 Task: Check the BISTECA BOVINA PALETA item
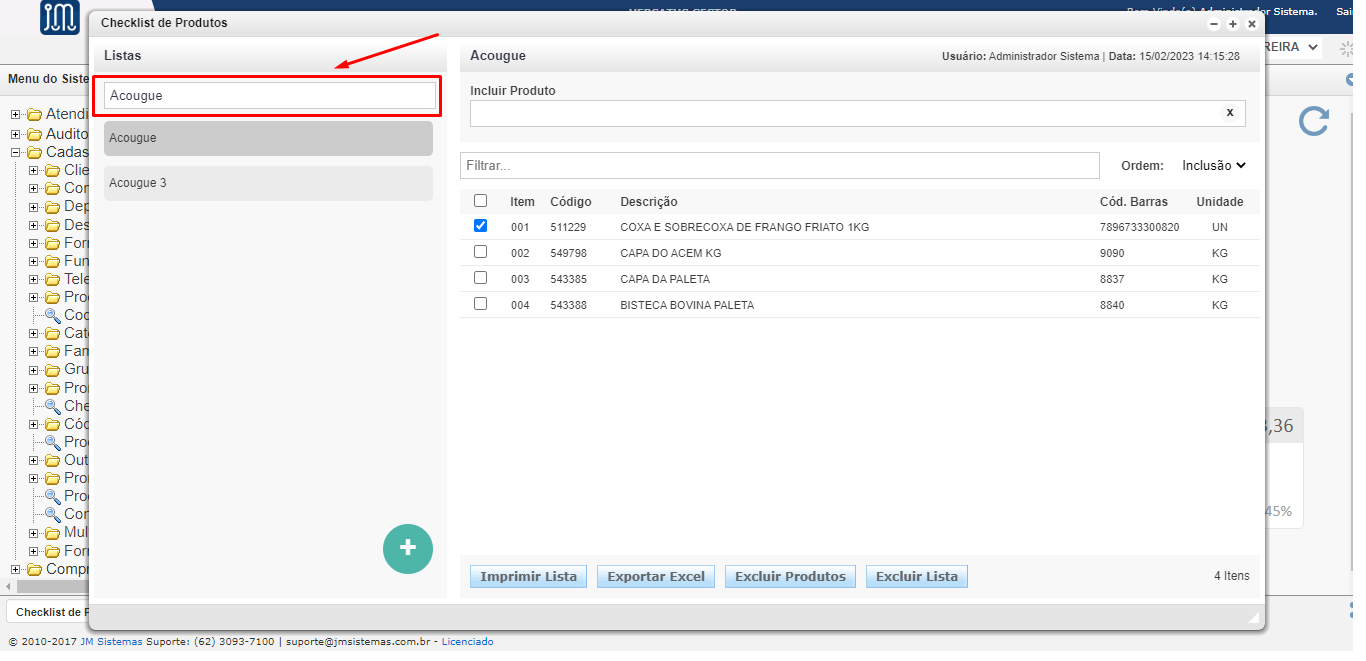pos(480,304)
